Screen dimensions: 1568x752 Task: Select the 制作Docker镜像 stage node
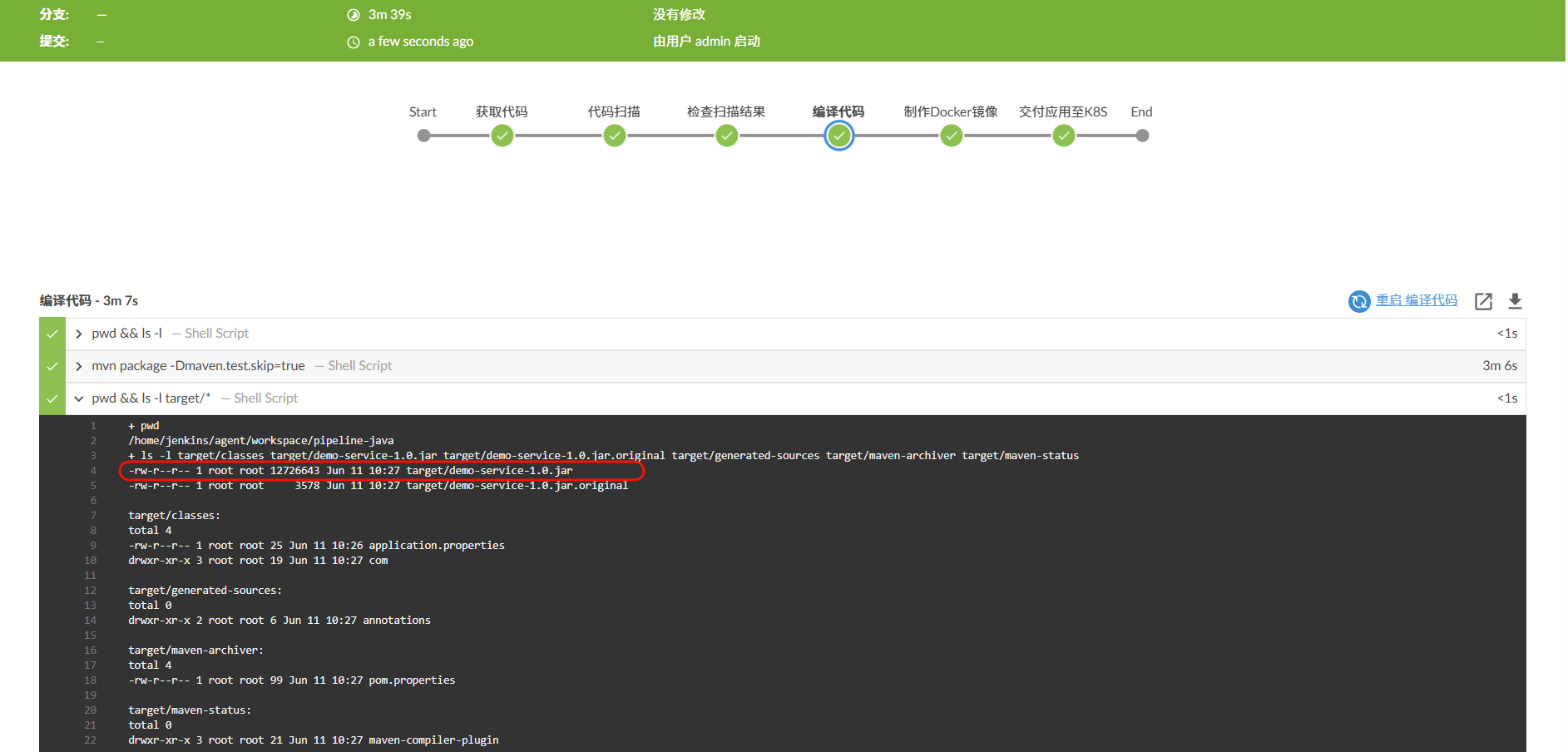pos(951,136)
